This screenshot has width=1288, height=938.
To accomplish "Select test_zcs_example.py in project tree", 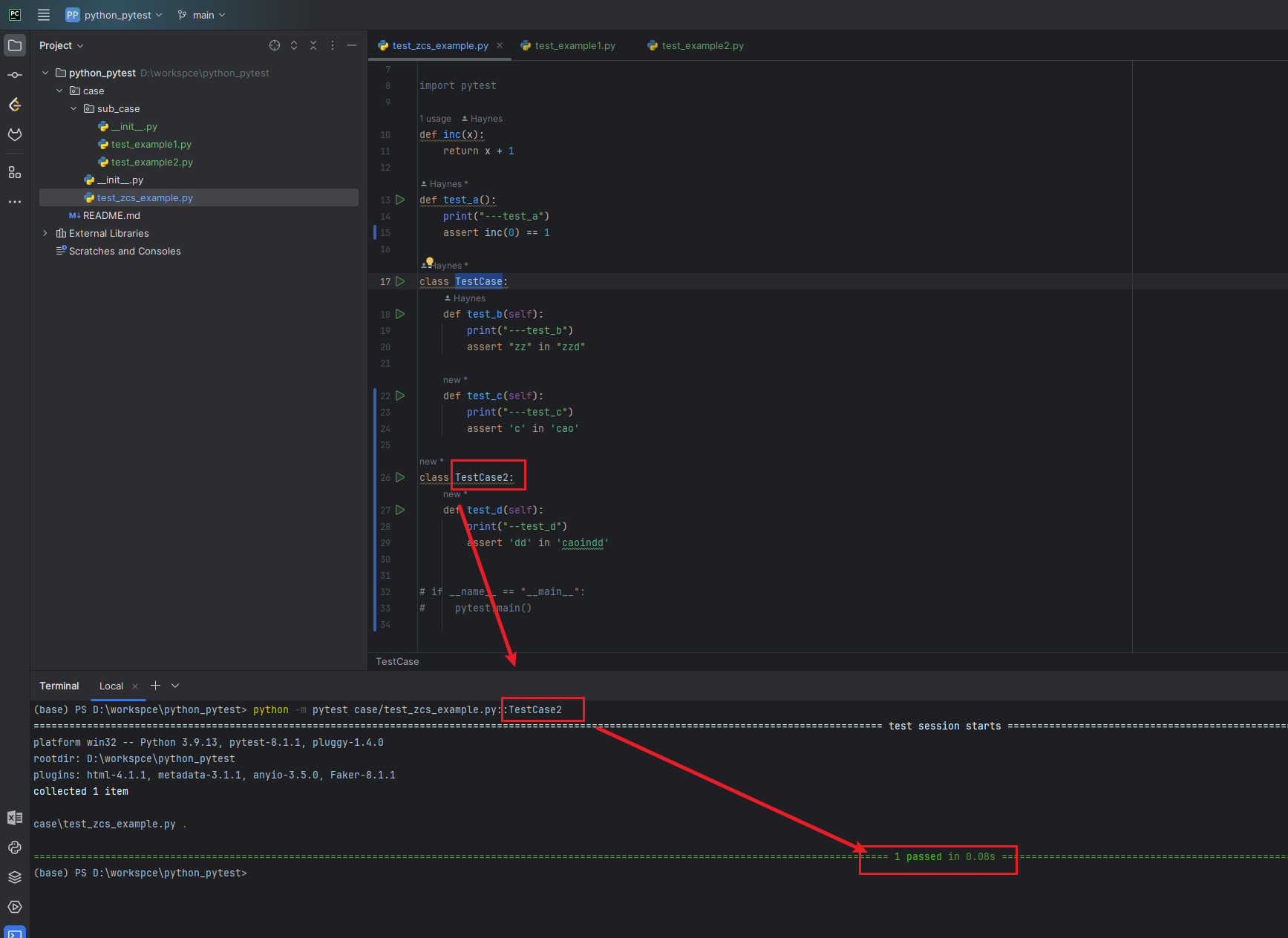I will [199, 197].
